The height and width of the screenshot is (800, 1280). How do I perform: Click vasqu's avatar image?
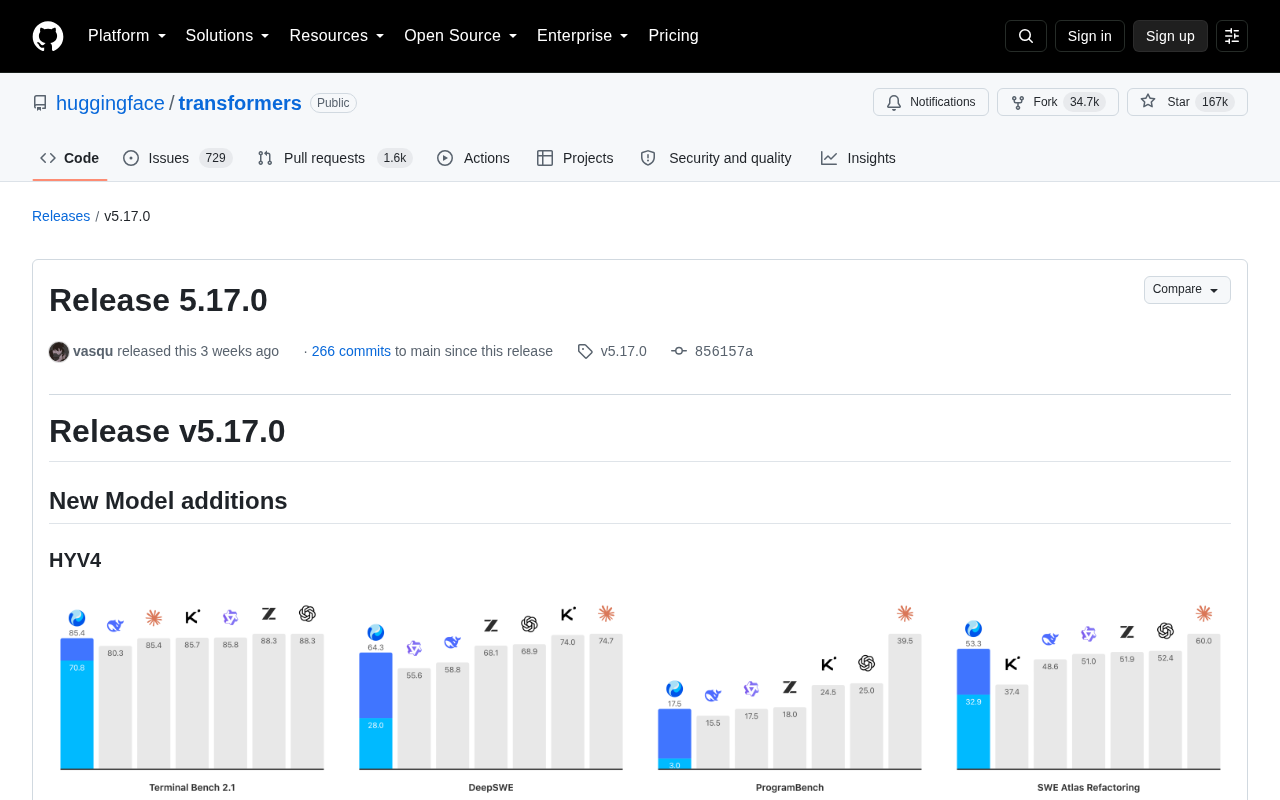tap(59, 351)
